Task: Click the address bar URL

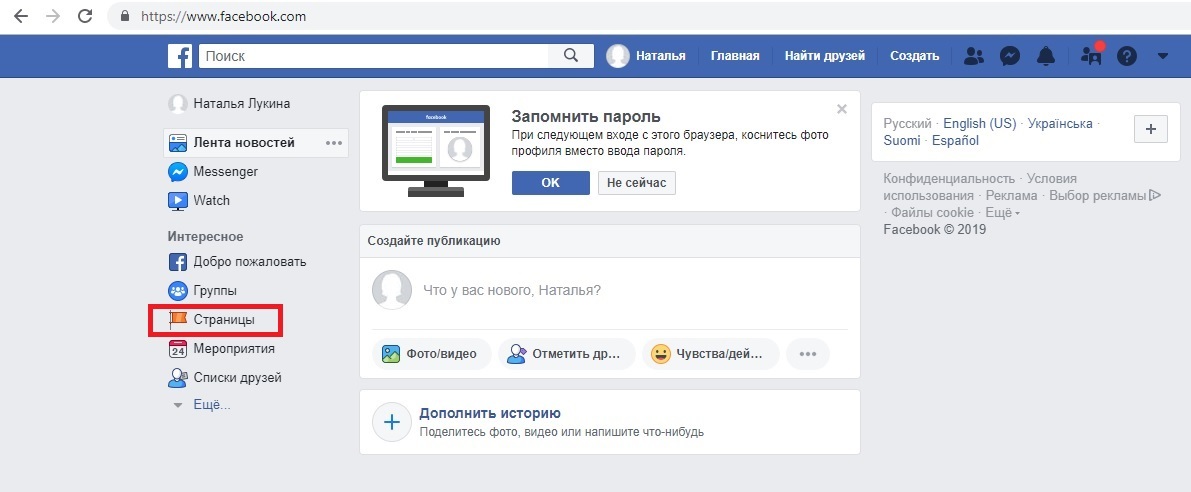Action: [223, 16]
